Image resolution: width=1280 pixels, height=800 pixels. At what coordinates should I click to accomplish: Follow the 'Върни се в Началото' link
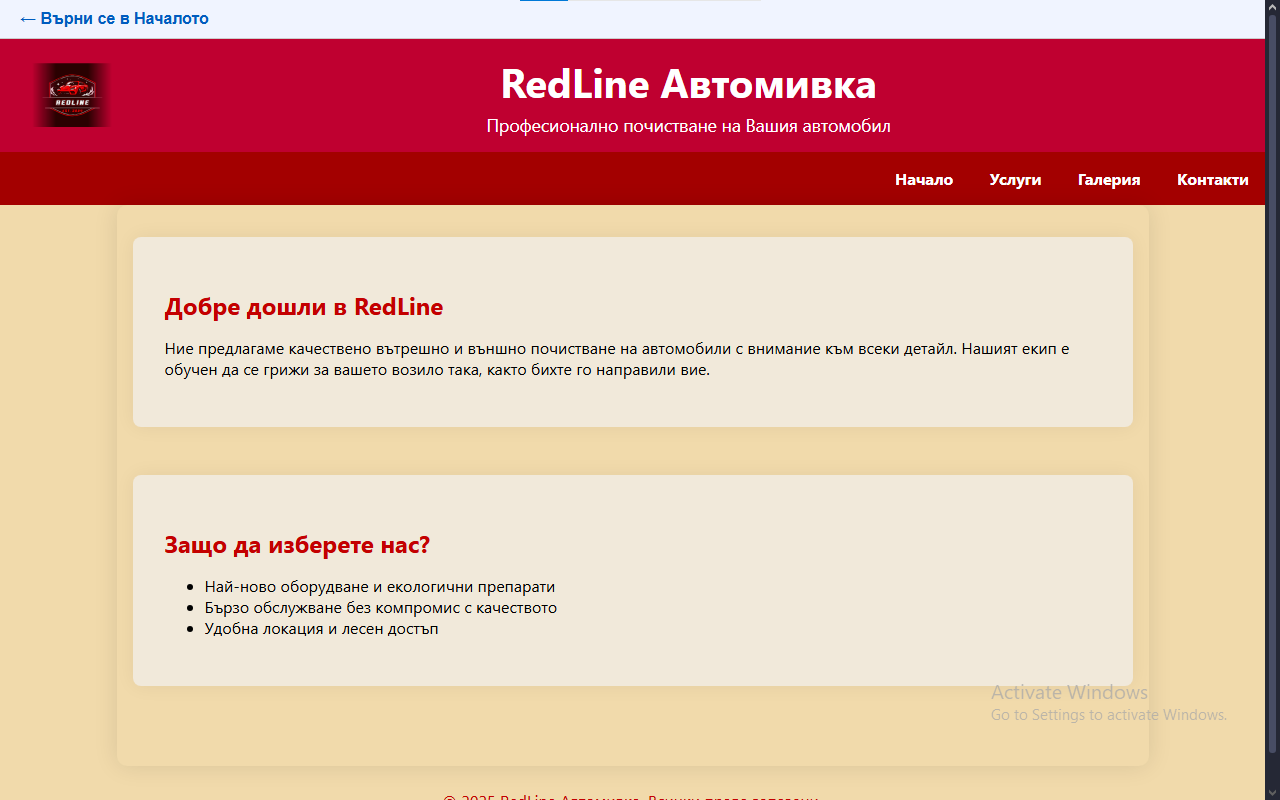tap(114, 18)
